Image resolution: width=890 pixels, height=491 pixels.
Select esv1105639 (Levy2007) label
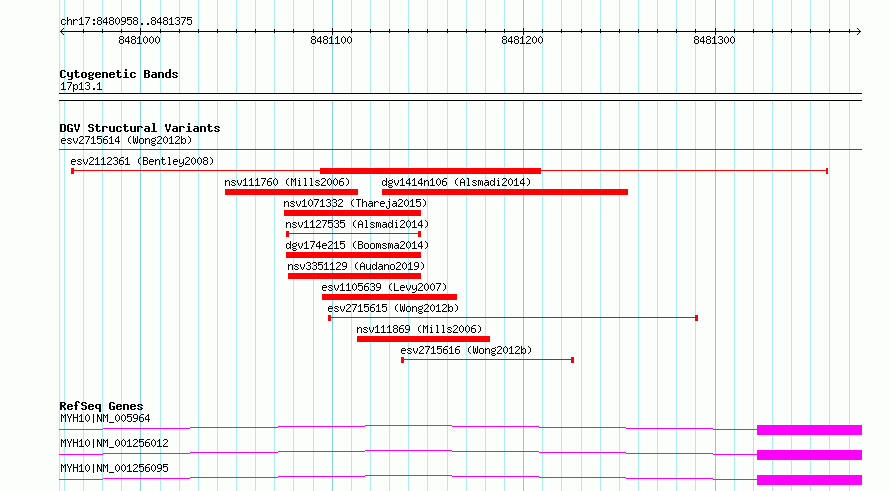tap(384, 287)
